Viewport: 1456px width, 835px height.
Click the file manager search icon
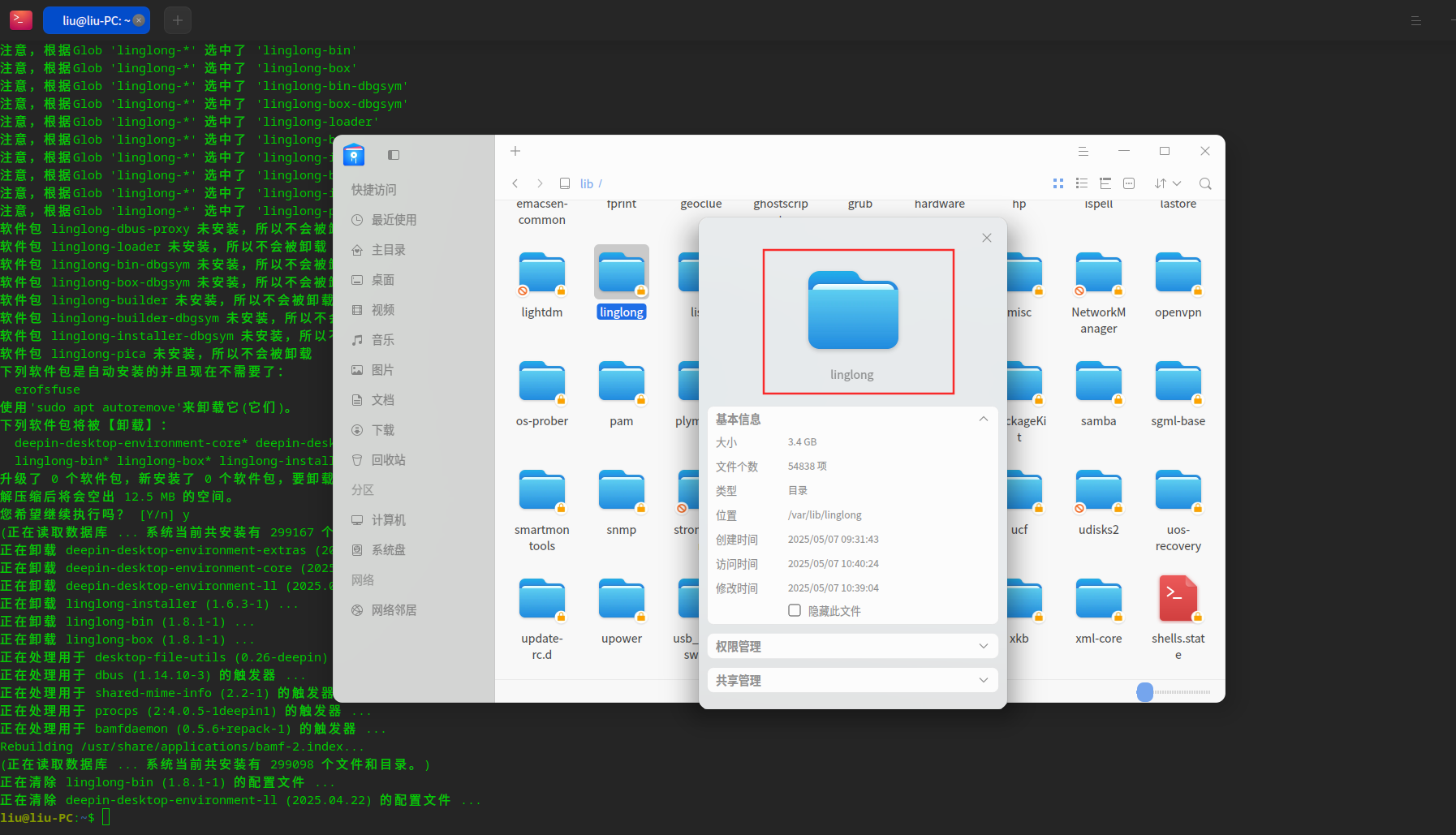click(x=1205, y=183)
